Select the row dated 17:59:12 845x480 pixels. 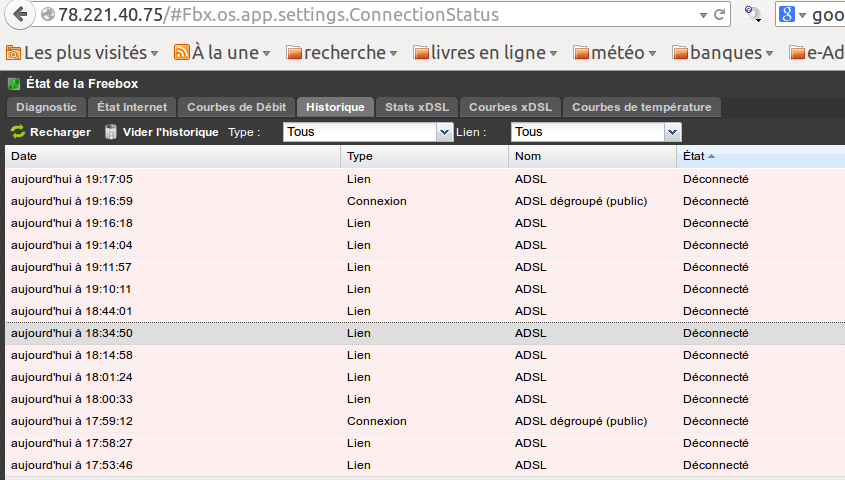425,421
